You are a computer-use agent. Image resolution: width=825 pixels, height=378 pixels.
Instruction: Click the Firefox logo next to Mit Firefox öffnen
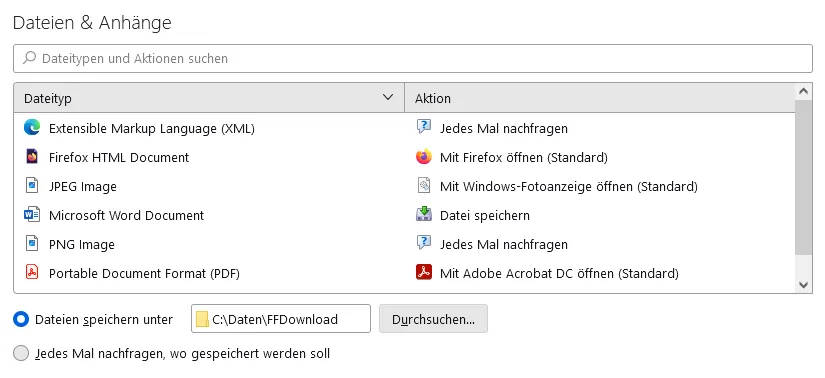[424, 157]
